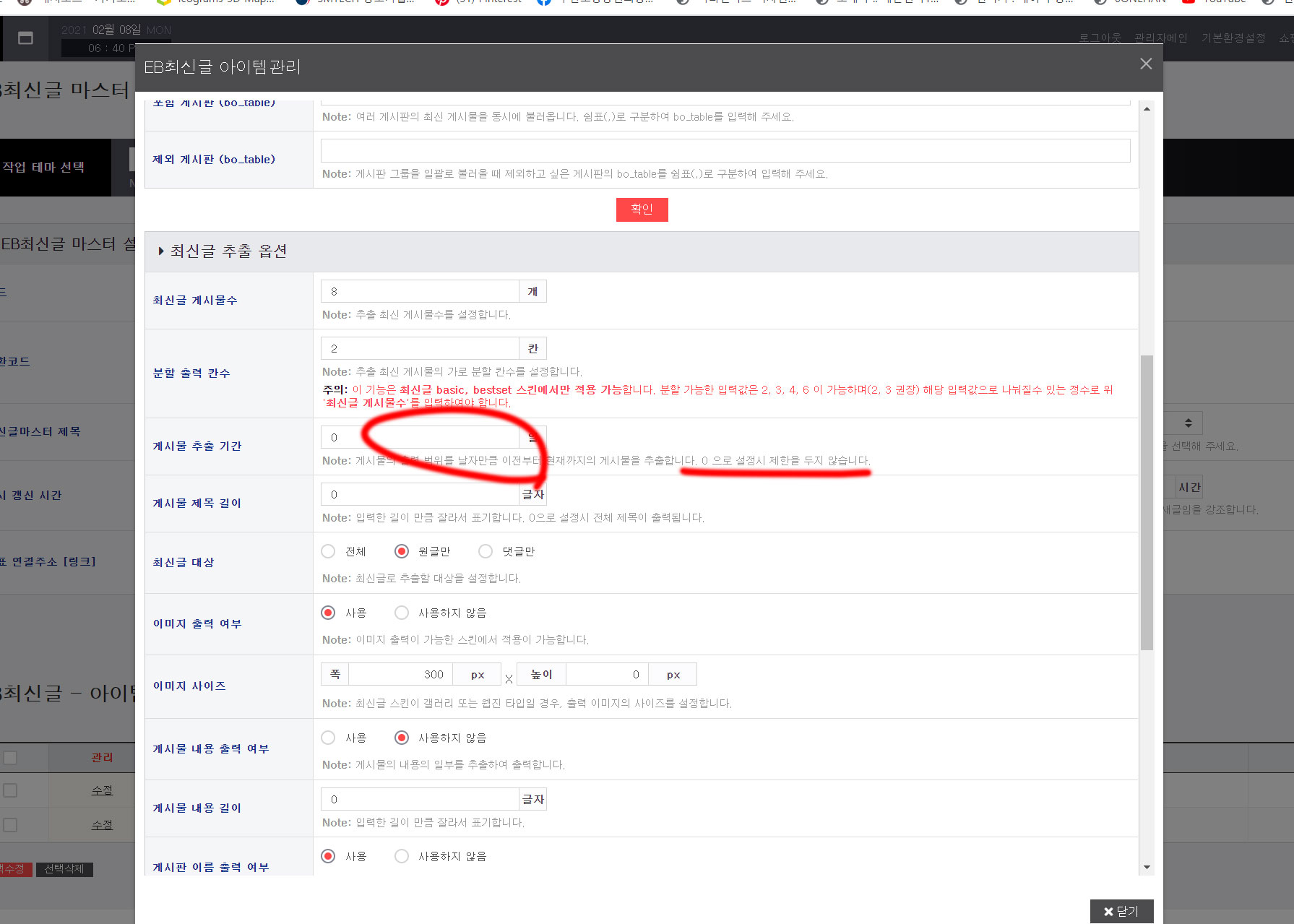Click the image 높이 input field
Screen dimensions: 1294x924
click(607, 674)
